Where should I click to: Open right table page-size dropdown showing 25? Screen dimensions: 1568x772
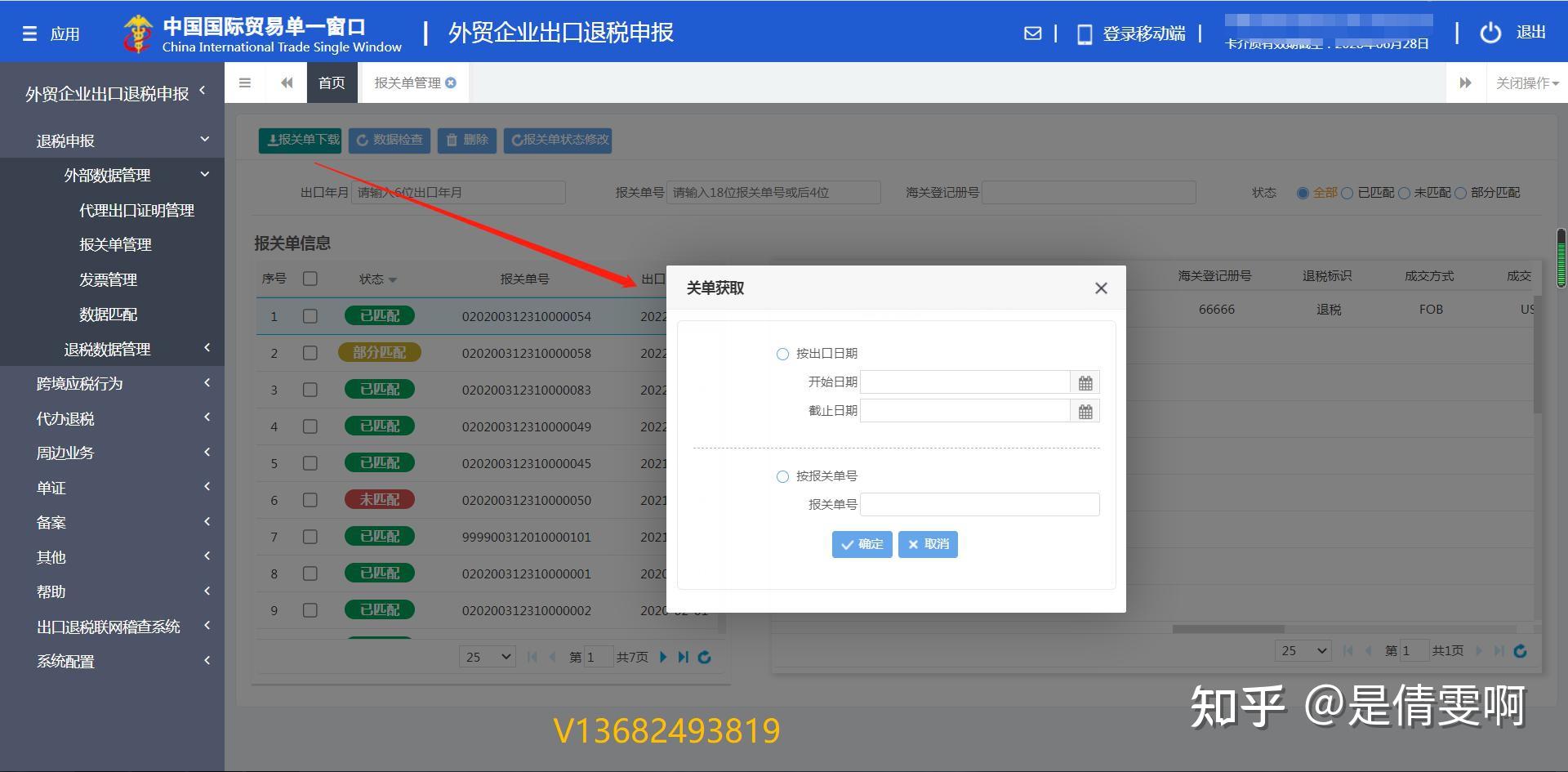pyautogui.click(x=1303, y=651)
